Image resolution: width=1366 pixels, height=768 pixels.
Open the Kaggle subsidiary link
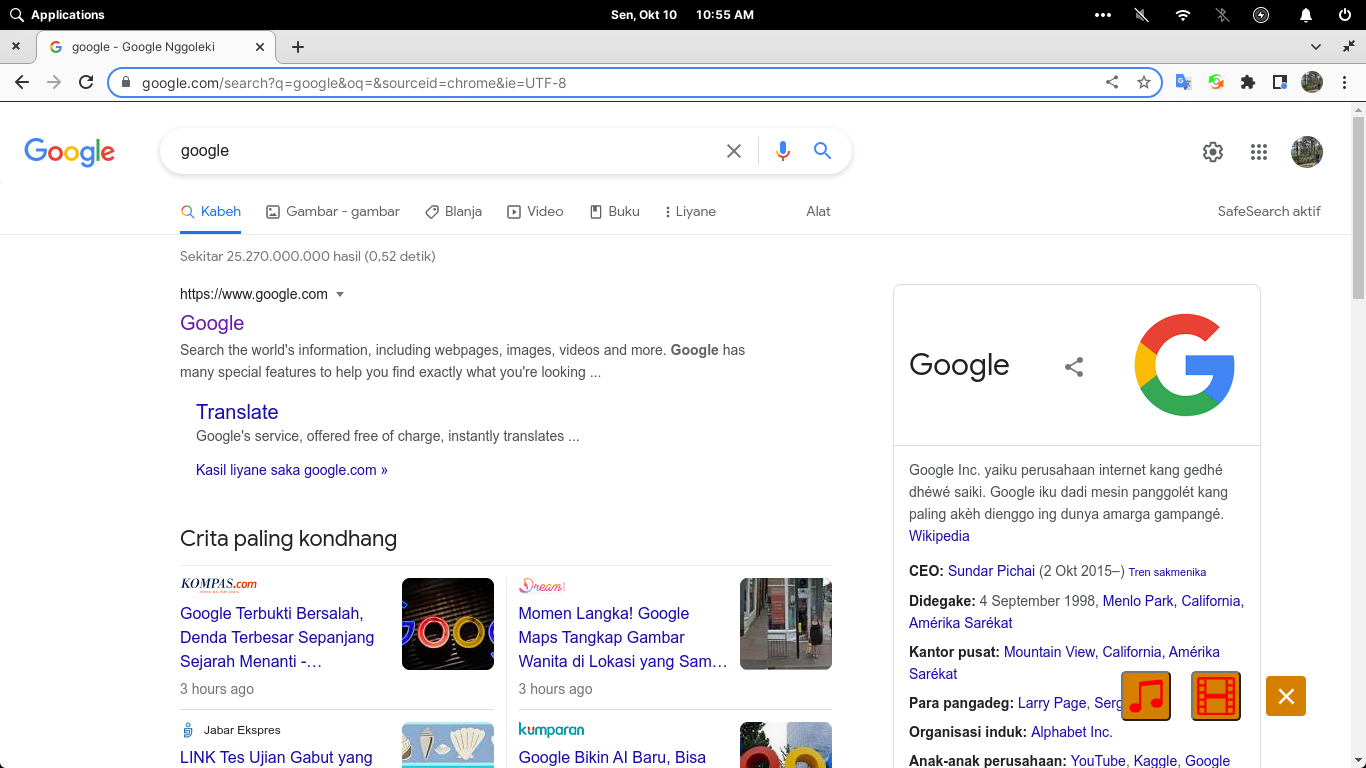click(x=1155, y=761)
